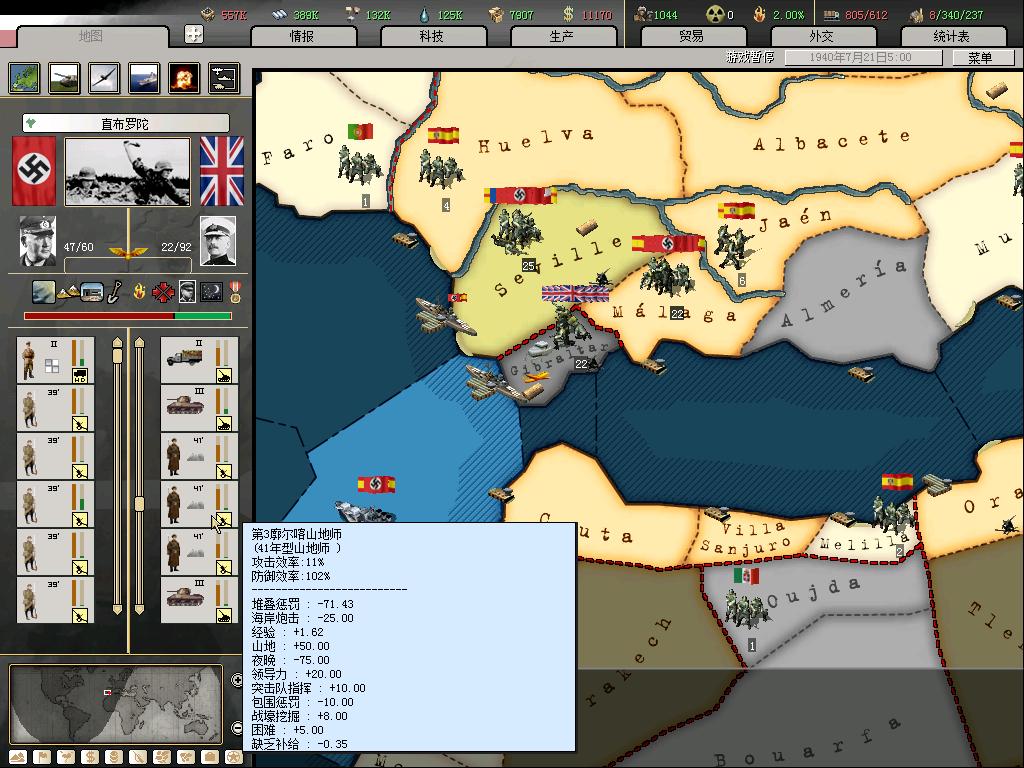Select German army in Seville

click(519, 230)
